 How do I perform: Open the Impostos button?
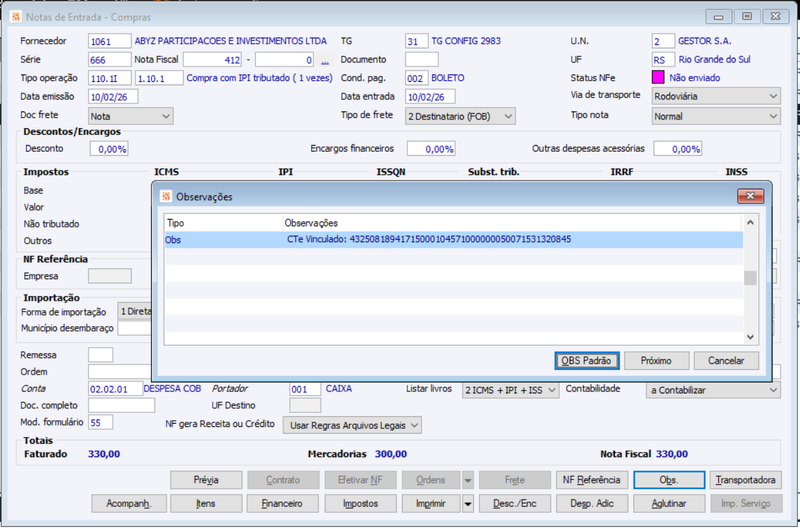360,504
